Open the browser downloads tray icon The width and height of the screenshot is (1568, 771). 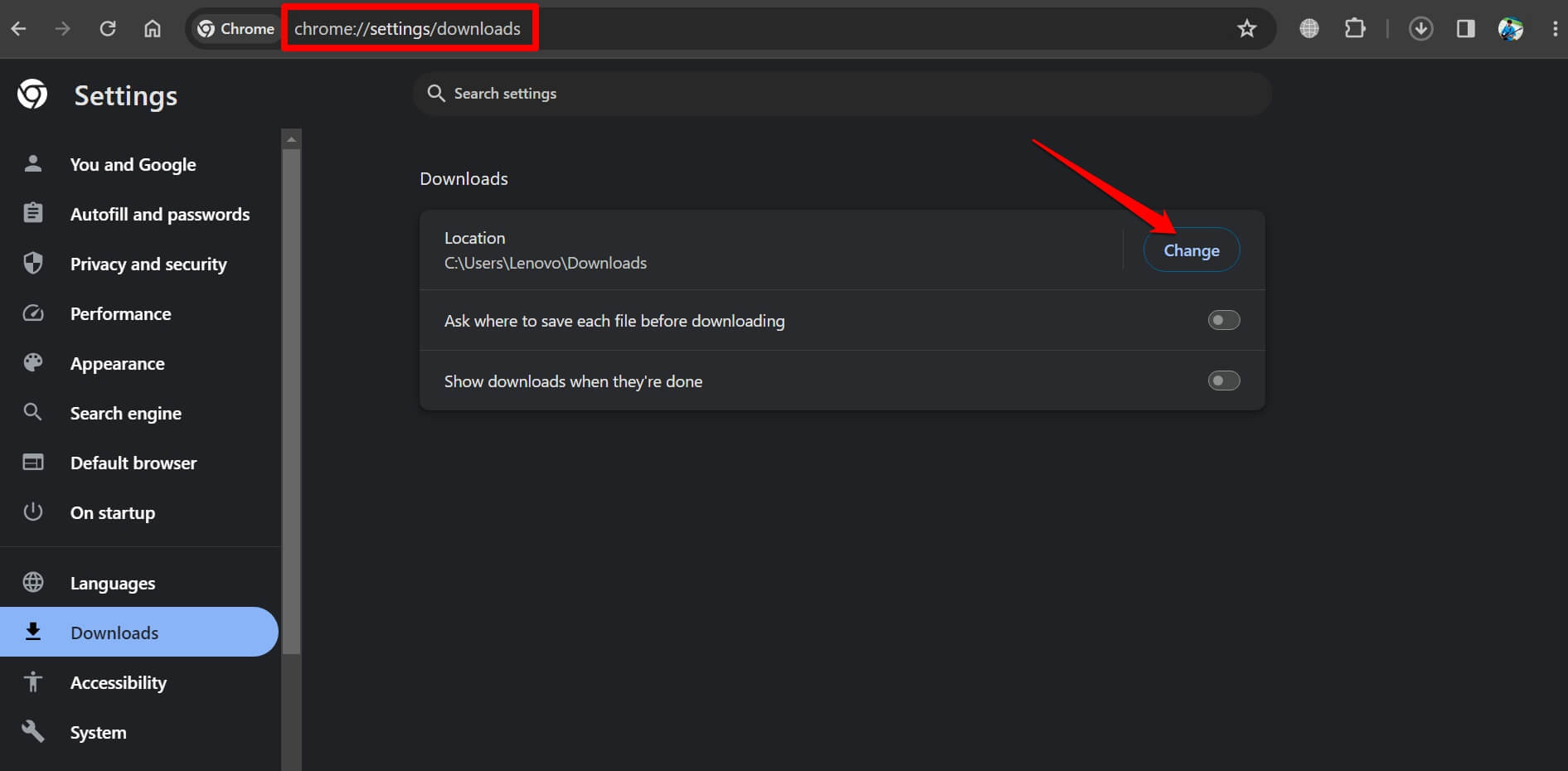click(1420, 29)
